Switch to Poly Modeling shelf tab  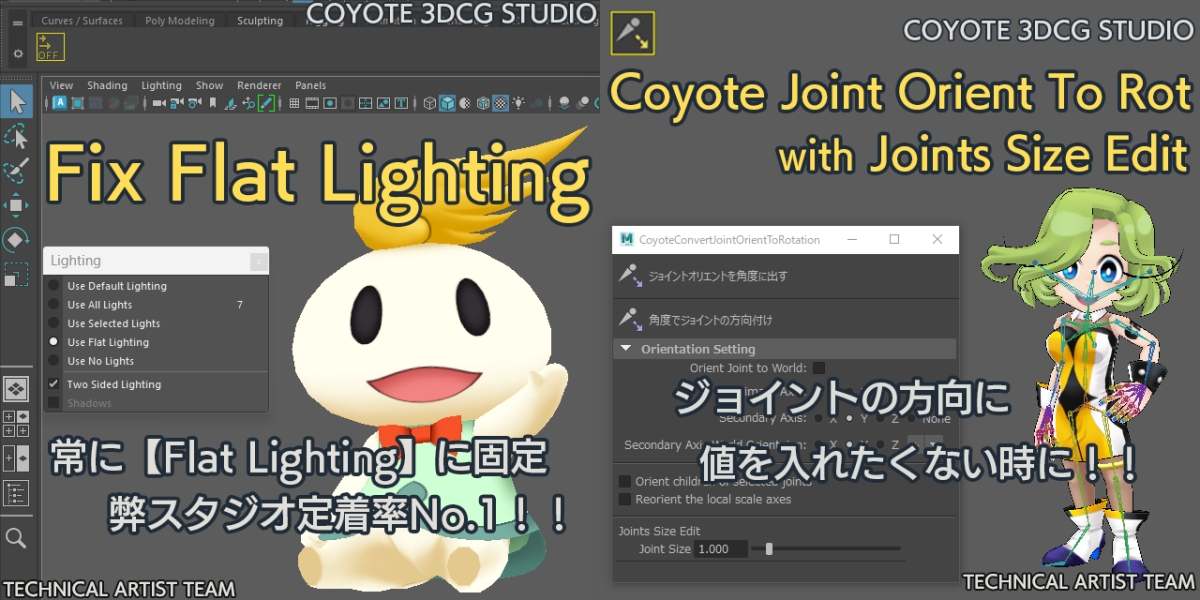pos(179,20)
